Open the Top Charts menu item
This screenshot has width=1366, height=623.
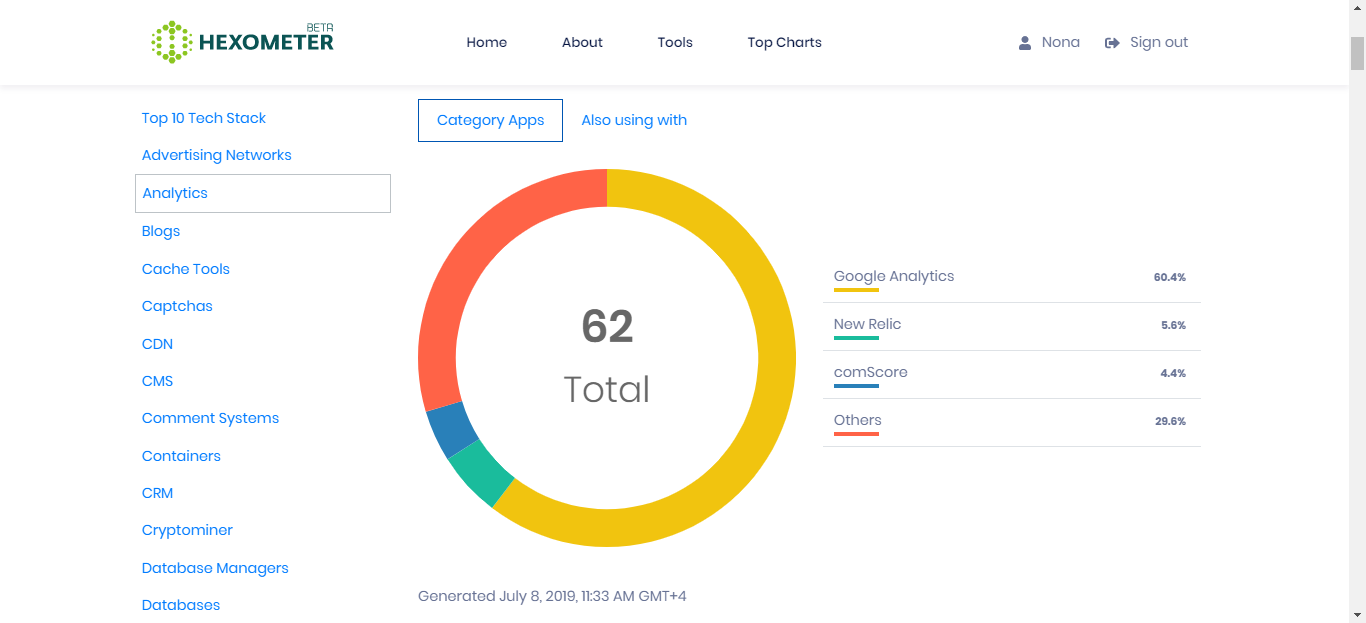[784, 42]
